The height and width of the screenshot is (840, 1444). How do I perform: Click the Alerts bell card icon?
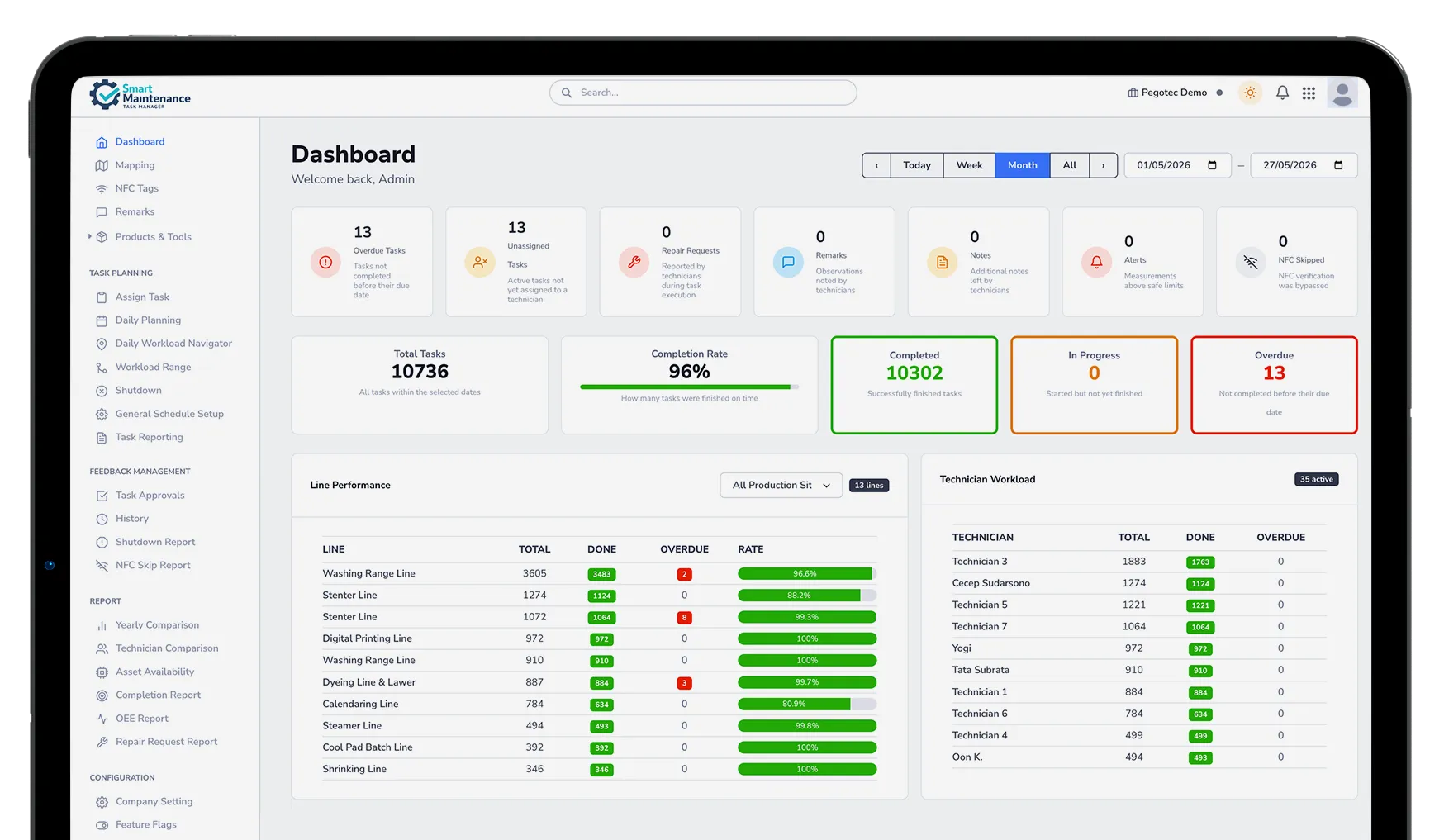click(1096, 262)
